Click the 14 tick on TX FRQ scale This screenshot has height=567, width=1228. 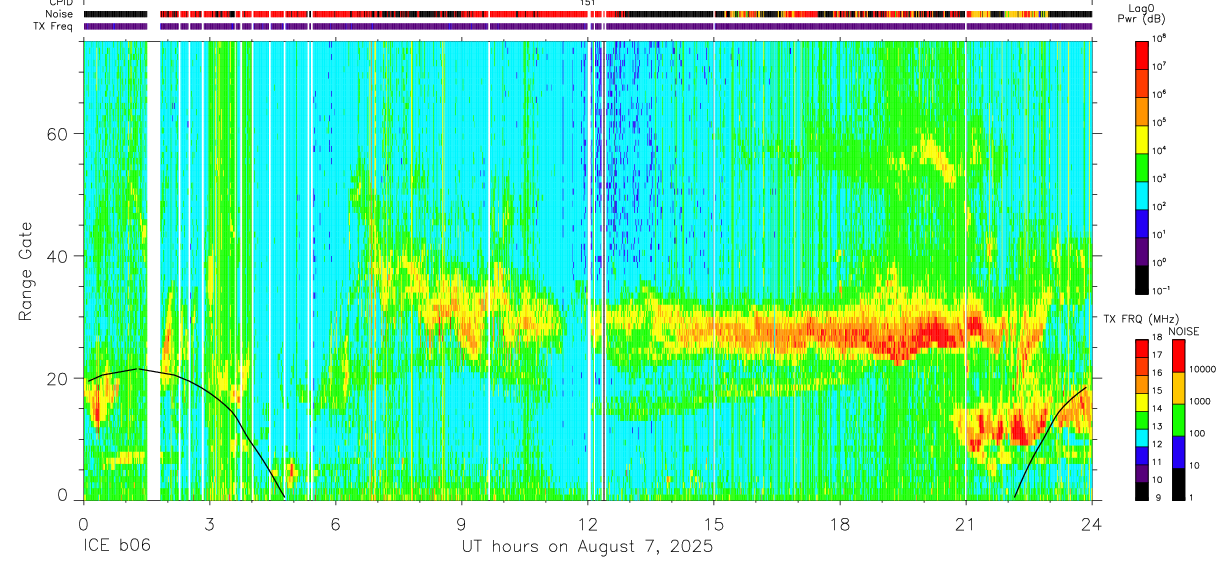(1159, 409)
